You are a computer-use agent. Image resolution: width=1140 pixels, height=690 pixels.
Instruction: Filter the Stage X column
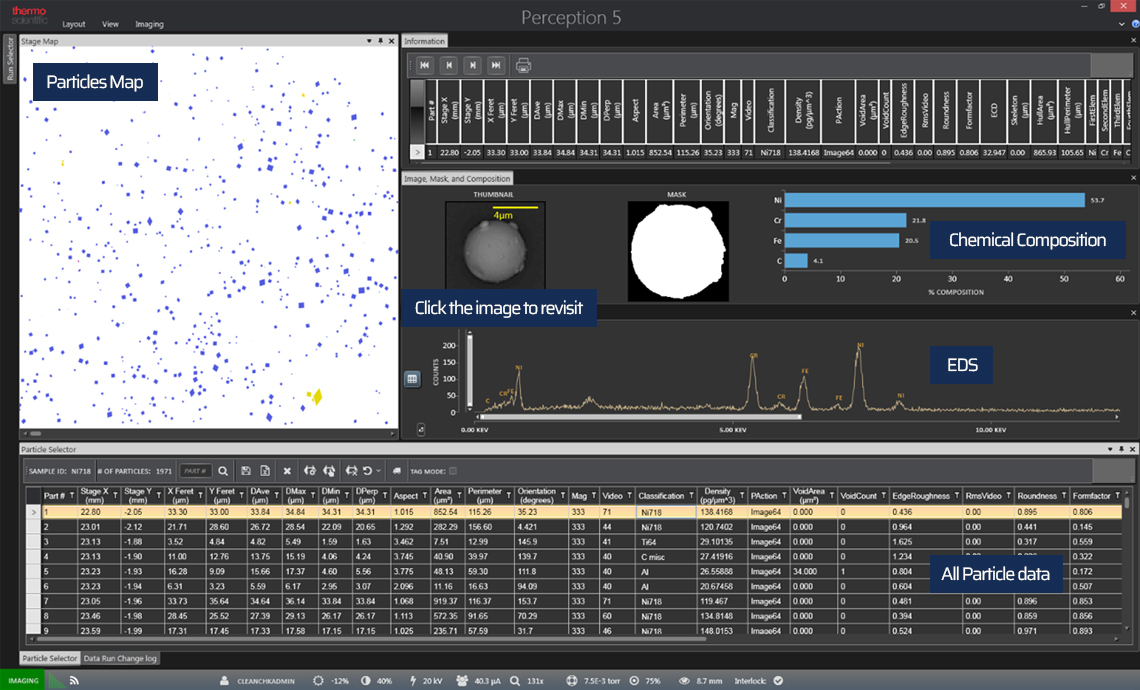tap(116, 495)
